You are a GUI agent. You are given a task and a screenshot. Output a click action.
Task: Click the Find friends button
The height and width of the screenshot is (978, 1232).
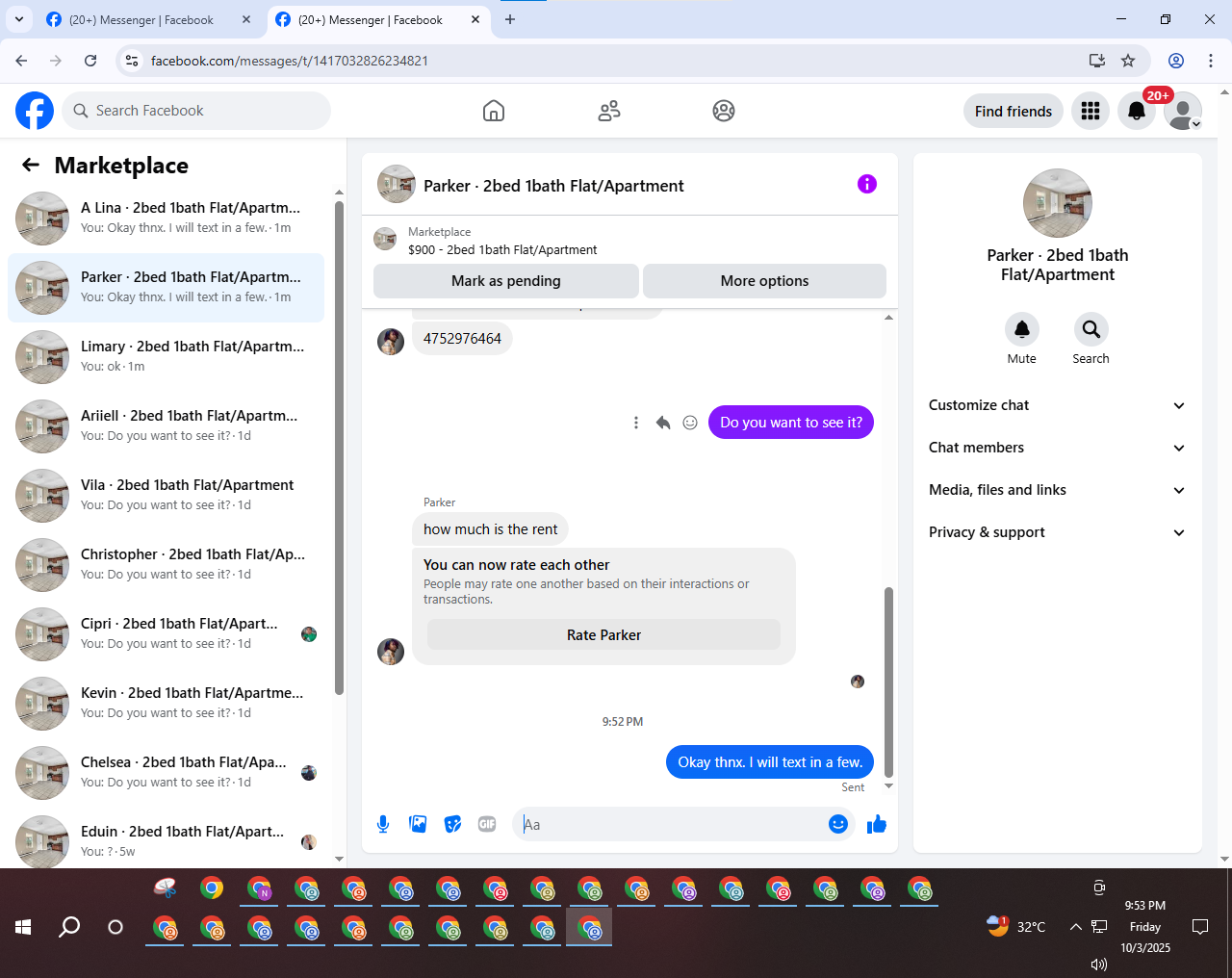tap(1014, 111)
